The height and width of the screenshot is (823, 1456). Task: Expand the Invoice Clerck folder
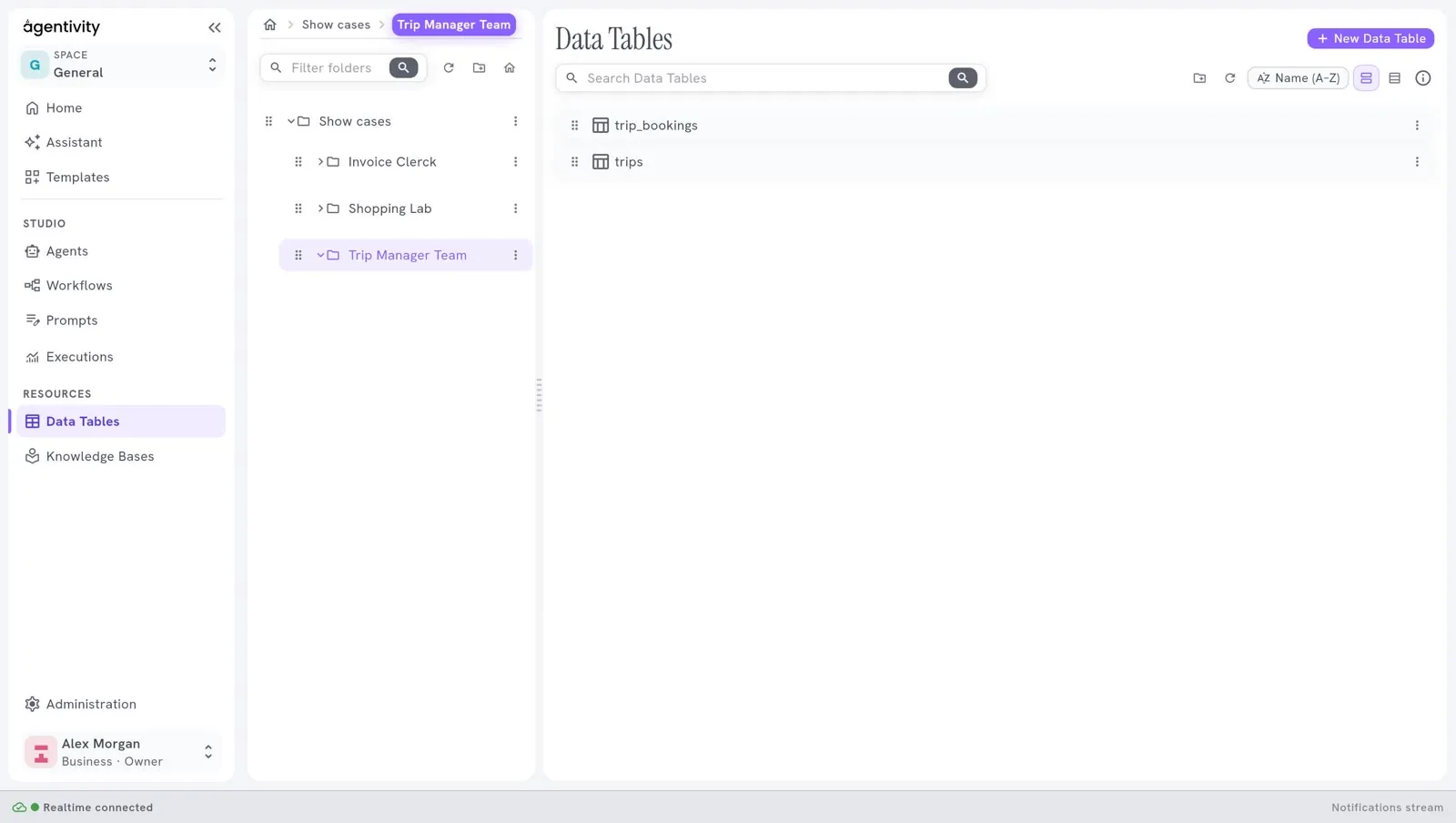(320, 161)
